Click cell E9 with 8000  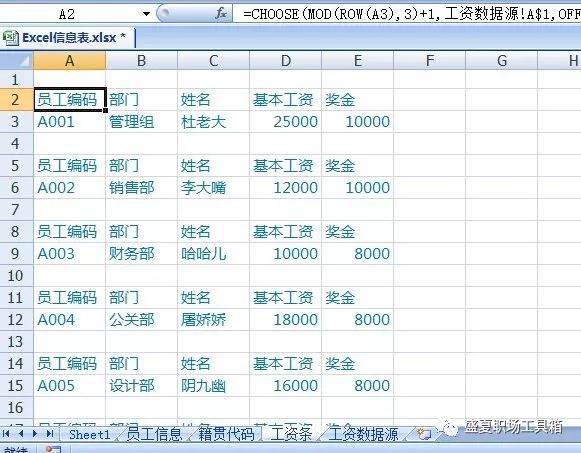click(358, 253)
